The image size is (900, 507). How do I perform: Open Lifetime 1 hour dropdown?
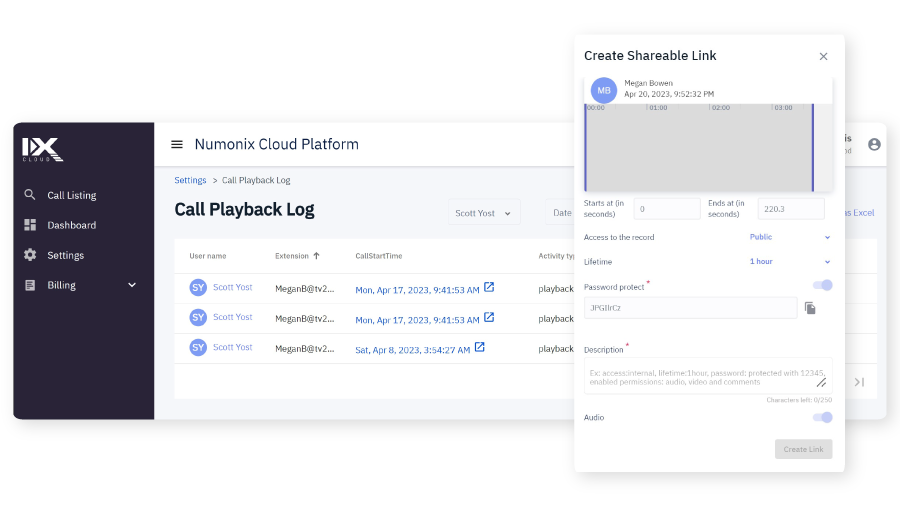point(790,261)
